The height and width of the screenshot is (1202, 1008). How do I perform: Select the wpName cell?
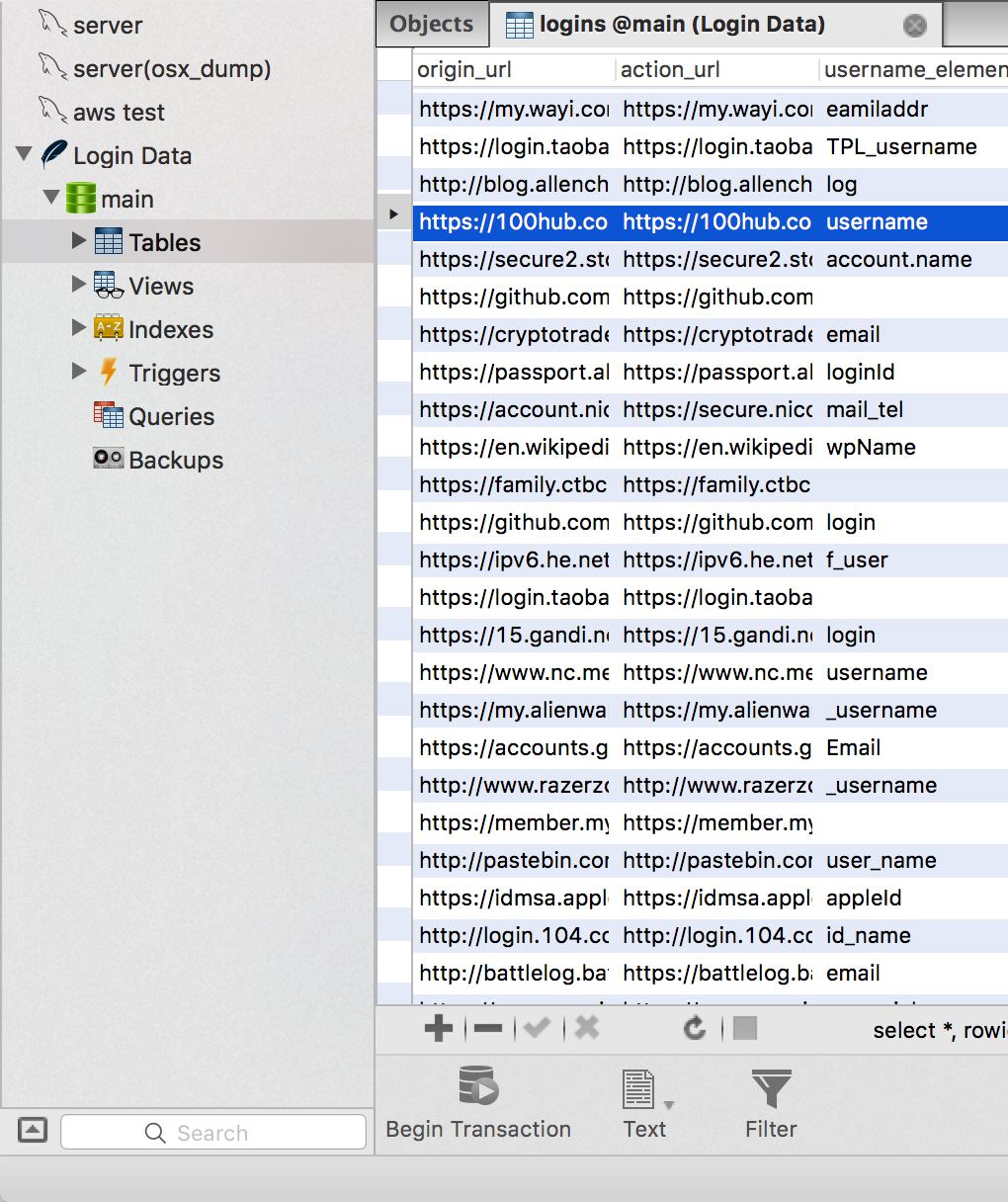(x=914, y=447)
